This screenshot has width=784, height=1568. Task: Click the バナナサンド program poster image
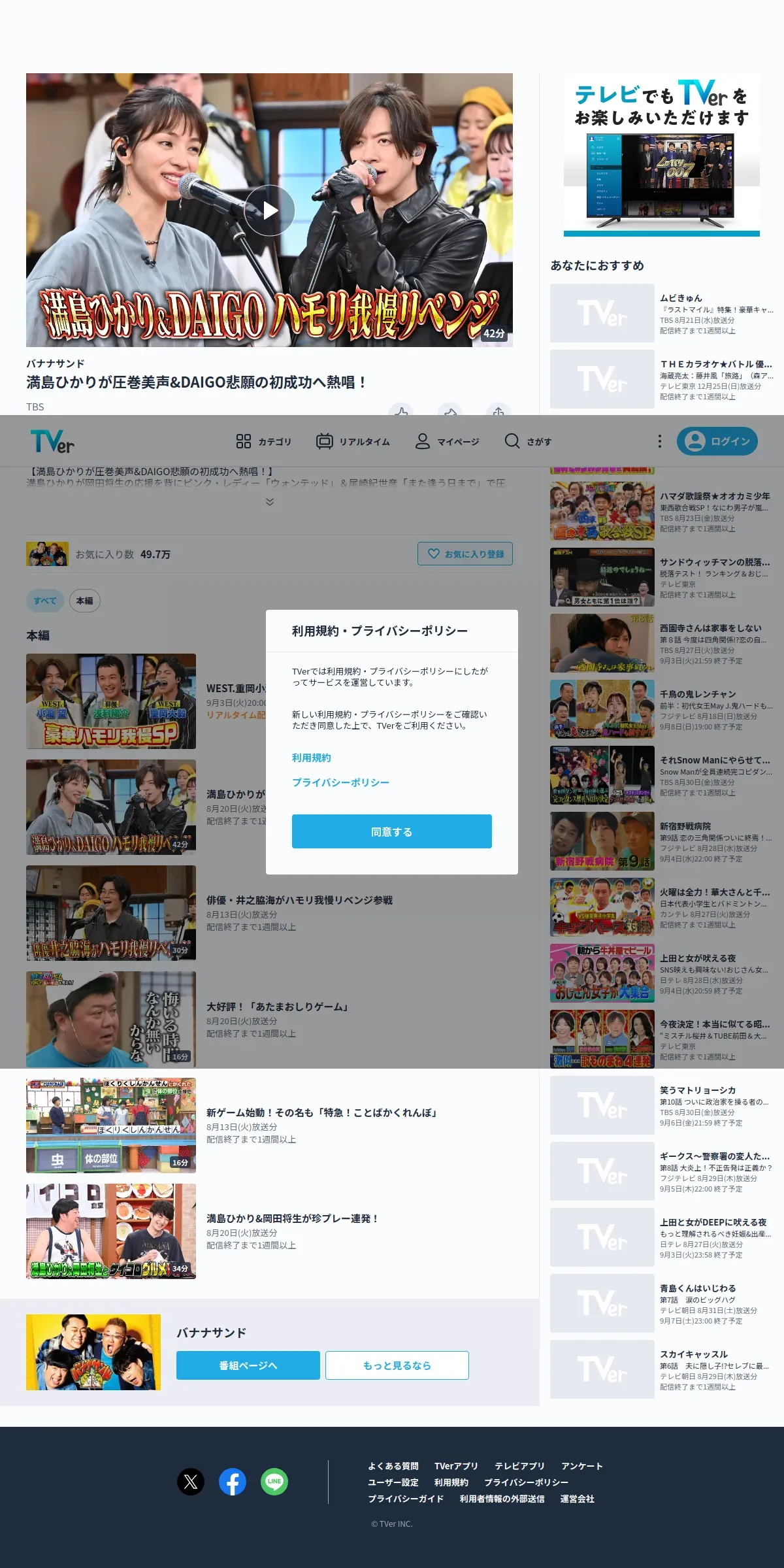click(x=93, y=1352)
